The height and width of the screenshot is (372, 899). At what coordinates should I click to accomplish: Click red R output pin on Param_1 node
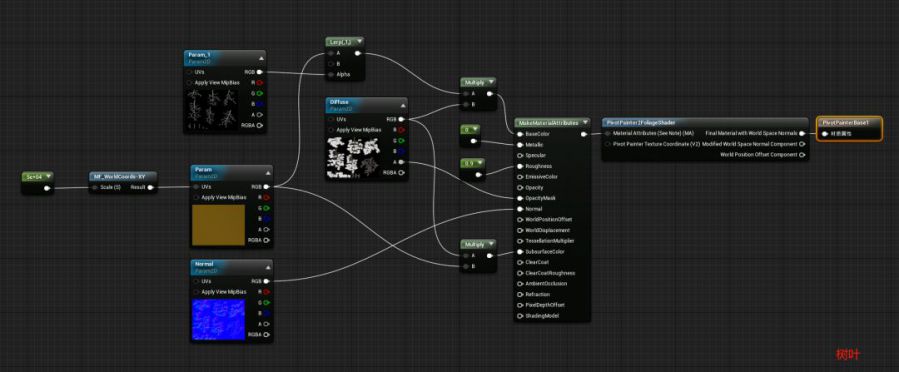[260, 83]
